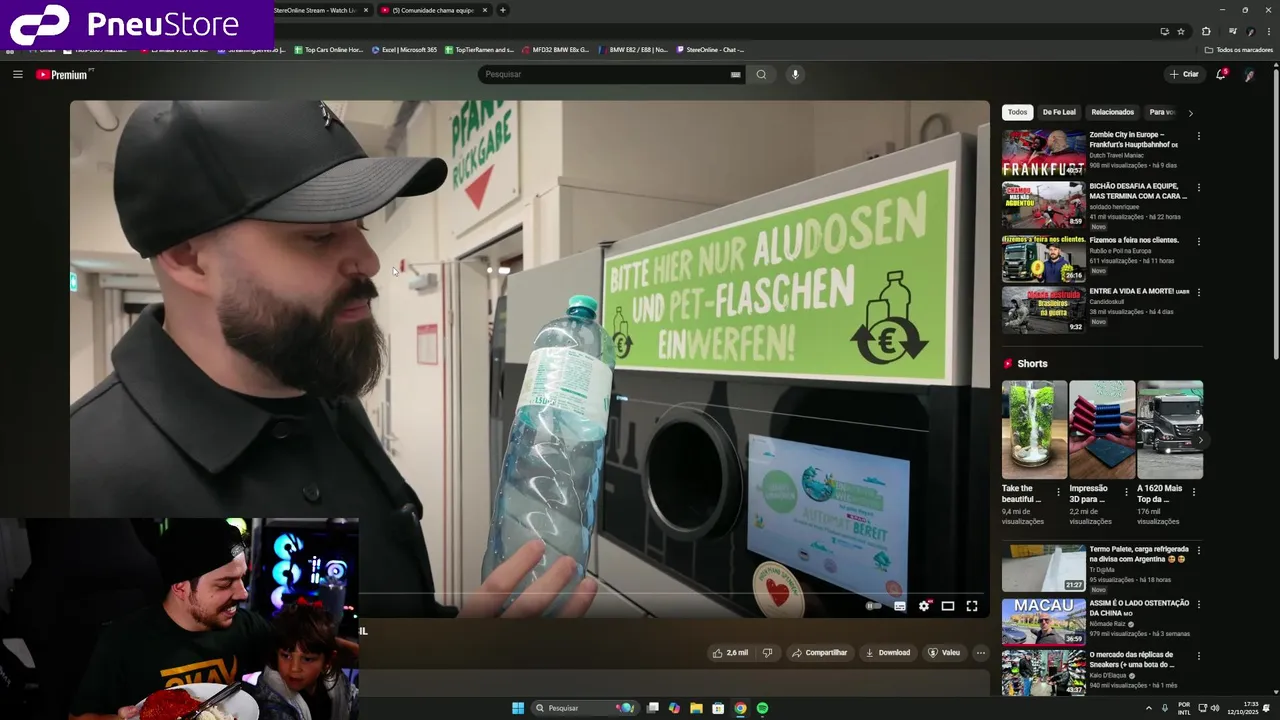Click the Valeu thanks button

pos(944,652)
